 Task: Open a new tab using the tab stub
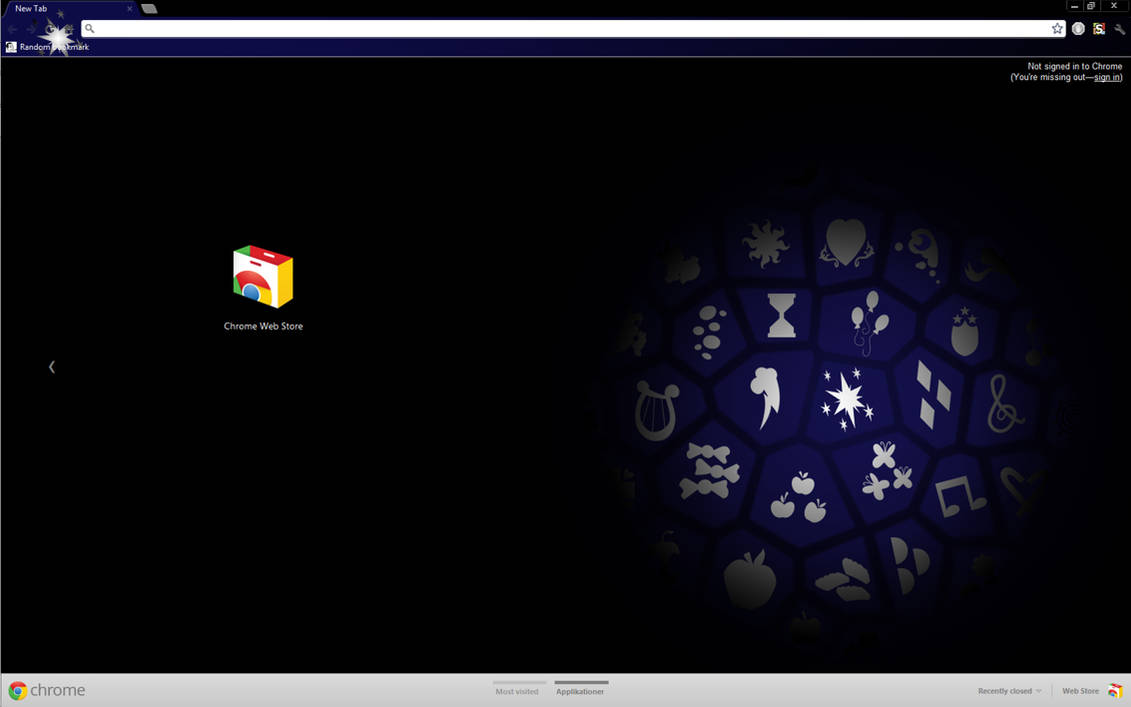click(149, 7)
